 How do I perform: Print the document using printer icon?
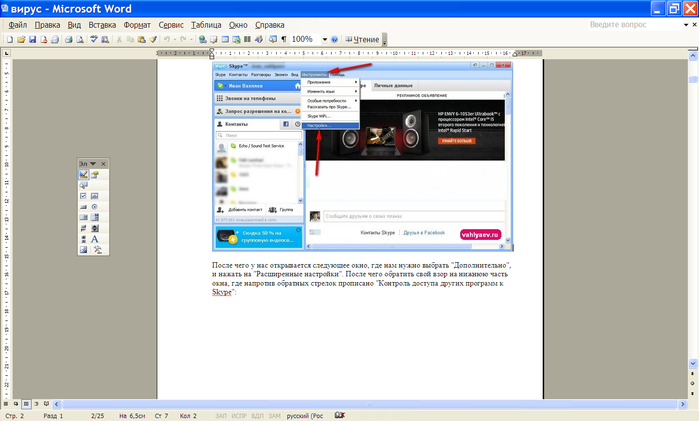point(69,40)
